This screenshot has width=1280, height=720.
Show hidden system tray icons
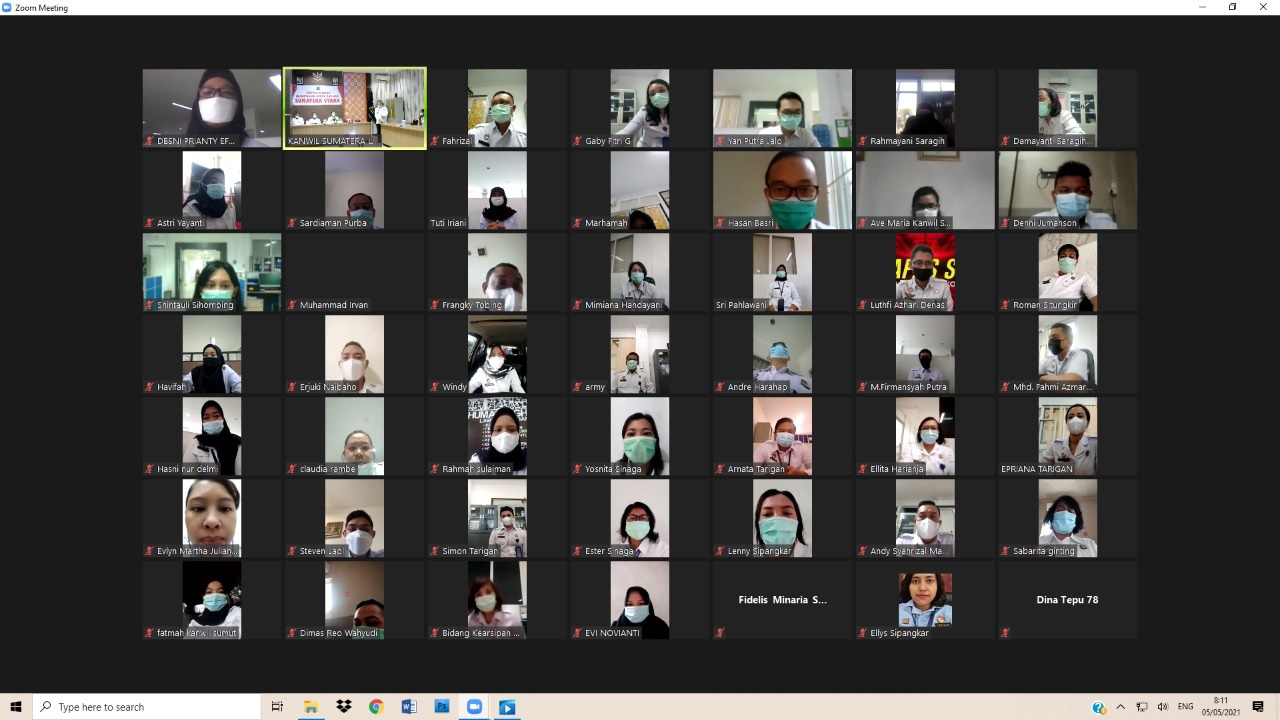click(1120, 707)
